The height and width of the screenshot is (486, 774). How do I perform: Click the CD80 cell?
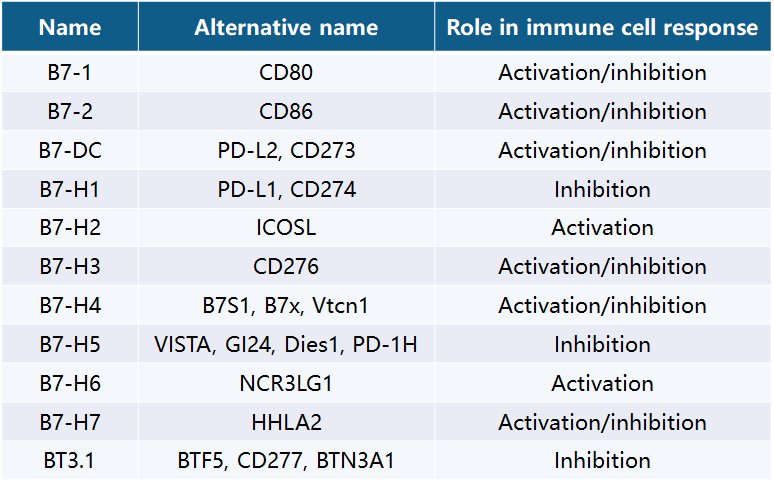coord(285,73)
